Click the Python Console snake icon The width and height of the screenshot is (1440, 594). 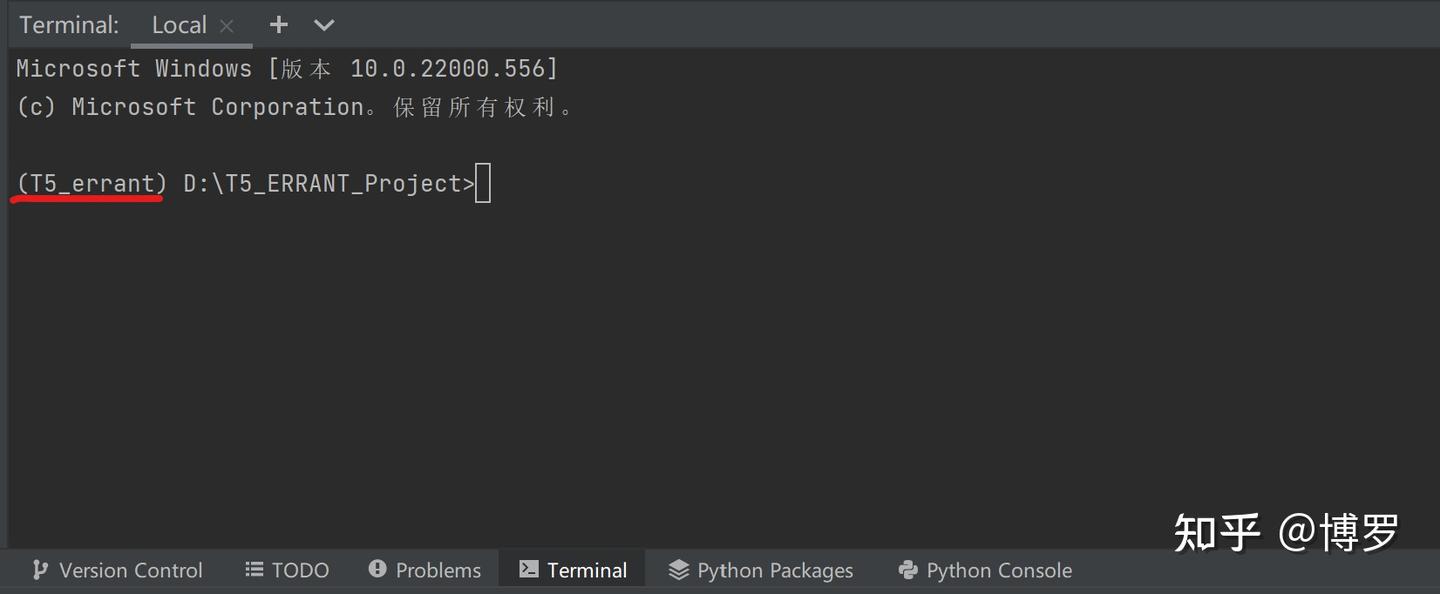tap(908, 570)
